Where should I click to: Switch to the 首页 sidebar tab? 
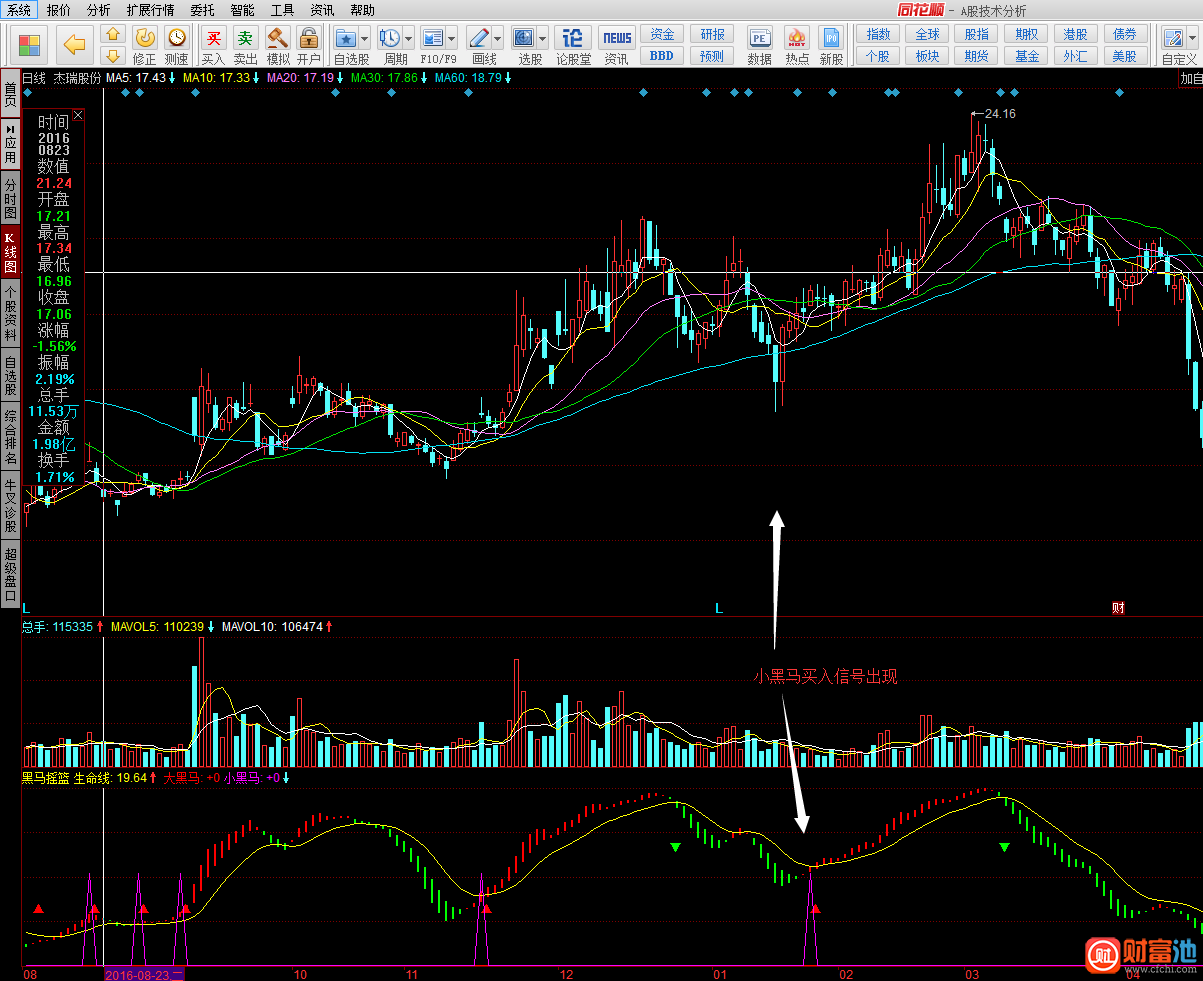(x=10, y=95)
